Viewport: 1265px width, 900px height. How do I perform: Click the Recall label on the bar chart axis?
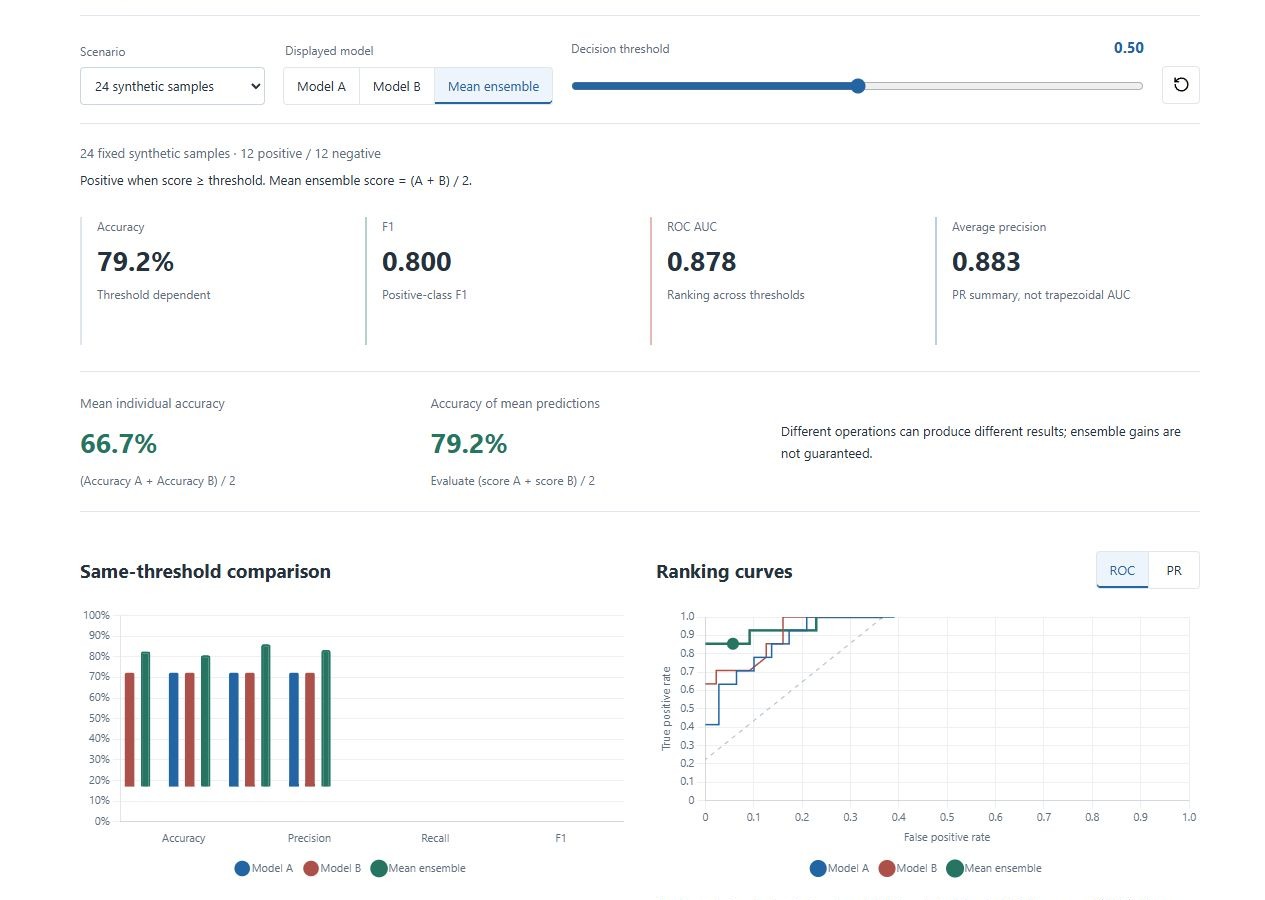[435, 838]
